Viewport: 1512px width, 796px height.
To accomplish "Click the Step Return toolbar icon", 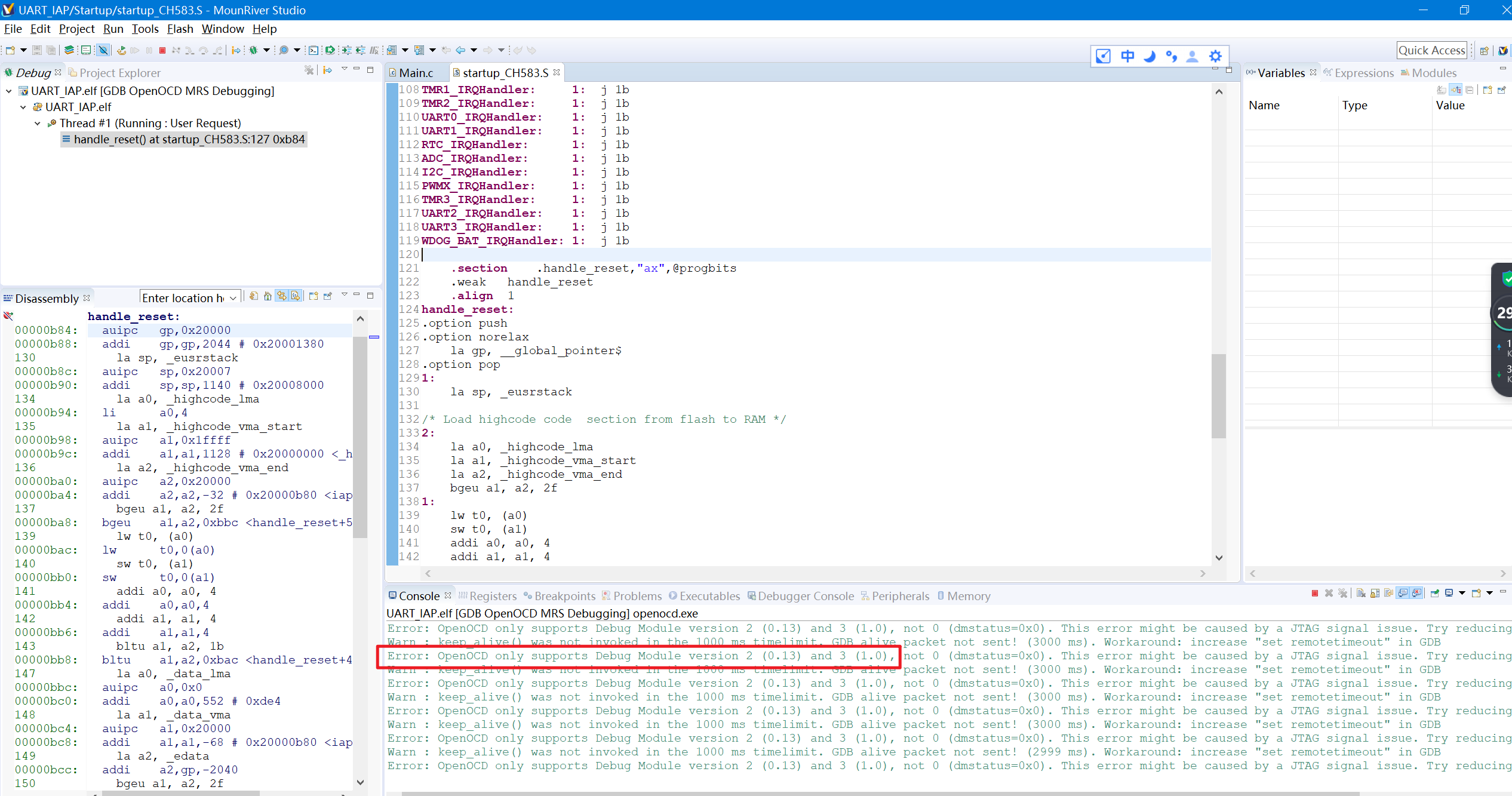I will click(218, 51).
